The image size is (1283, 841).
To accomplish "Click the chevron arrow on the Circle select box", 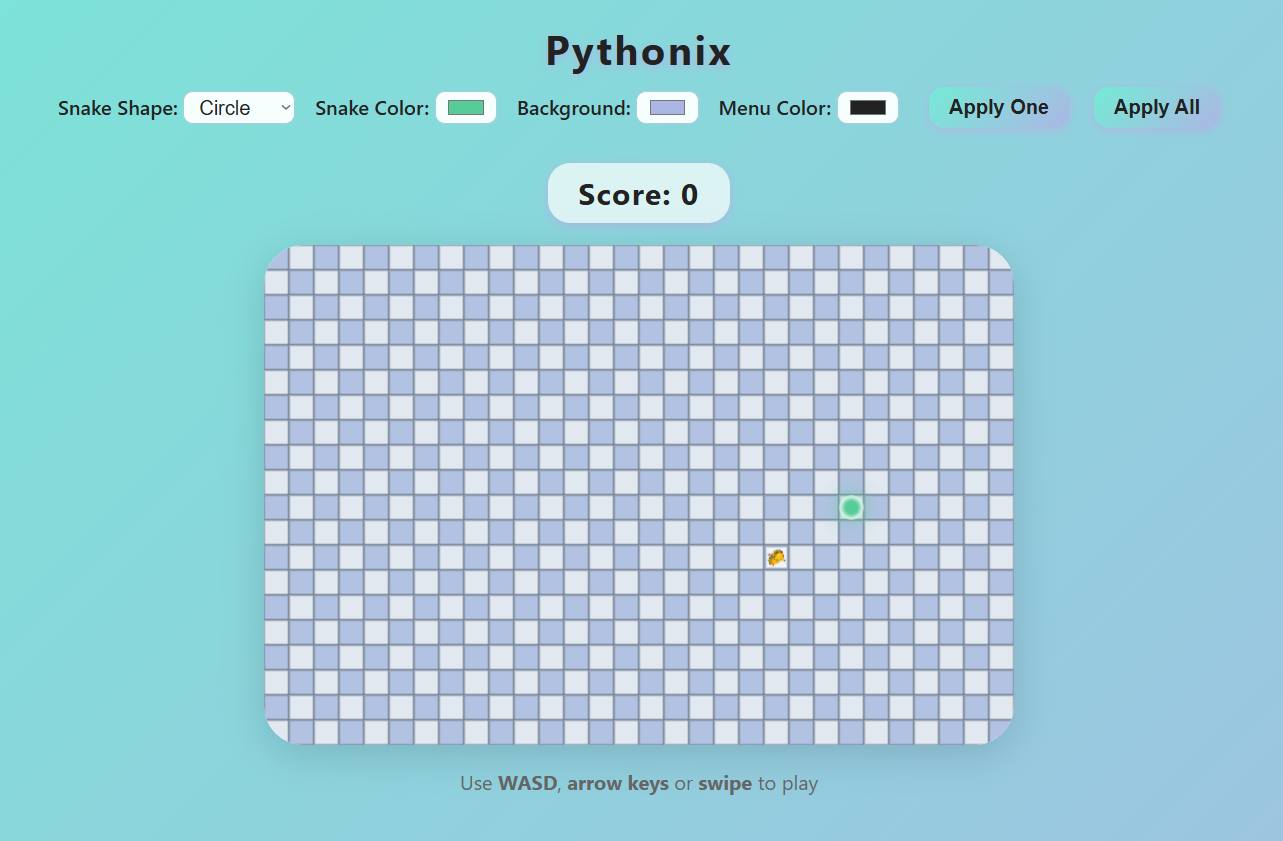I will pyautogui.click(x=286, y=108).
